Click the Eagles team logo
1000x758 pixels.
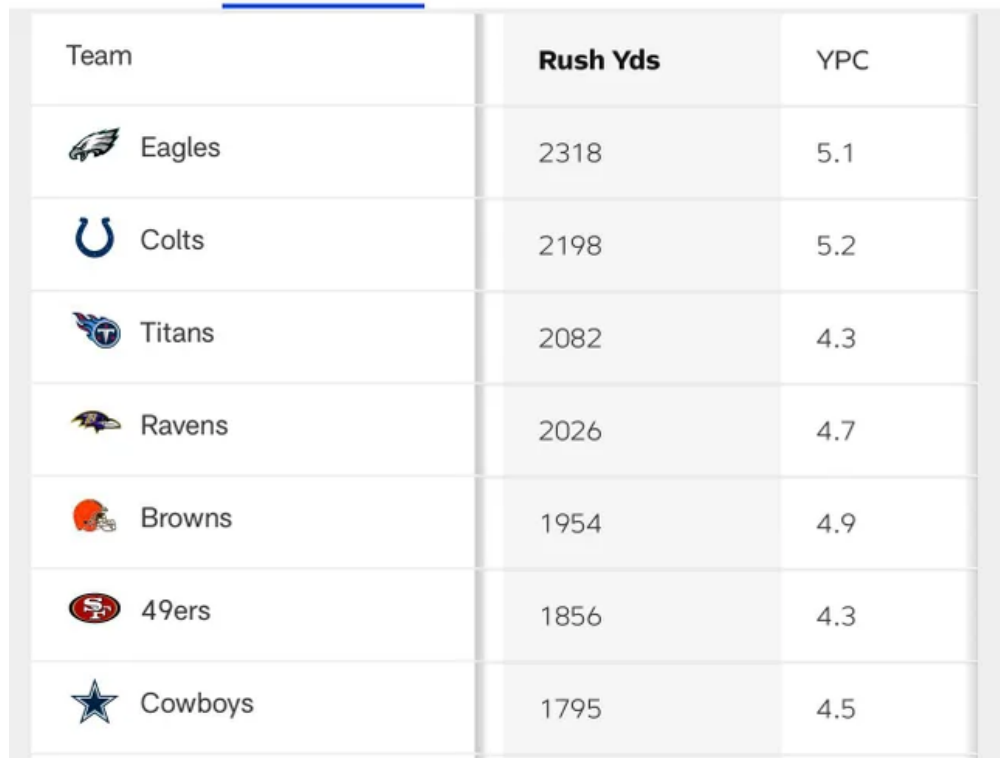click(94, 147)
